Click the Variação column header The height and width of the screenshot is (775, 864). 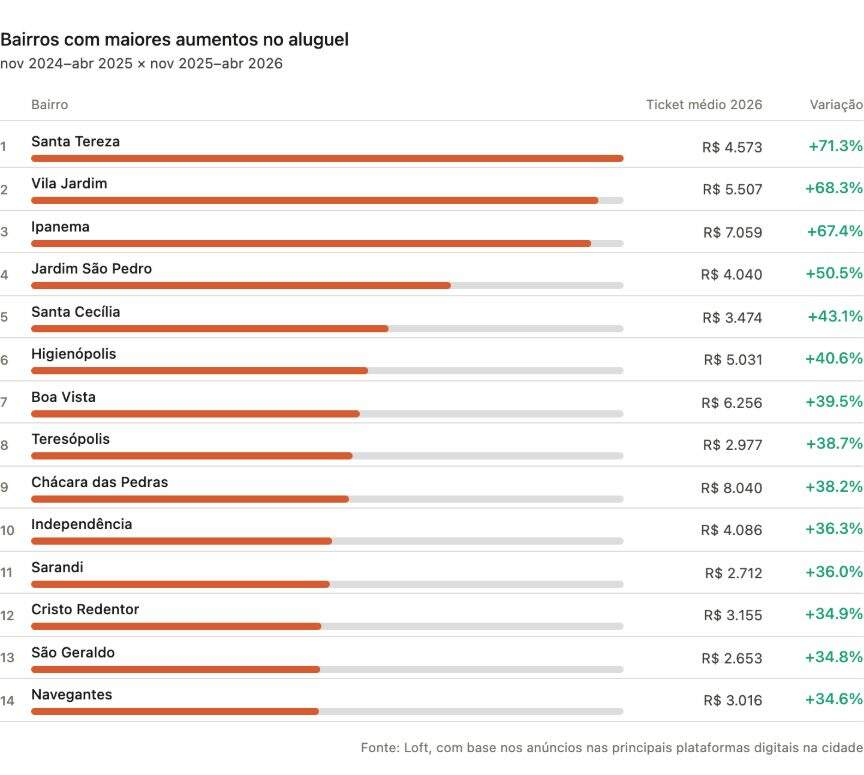tap(836, 105)
